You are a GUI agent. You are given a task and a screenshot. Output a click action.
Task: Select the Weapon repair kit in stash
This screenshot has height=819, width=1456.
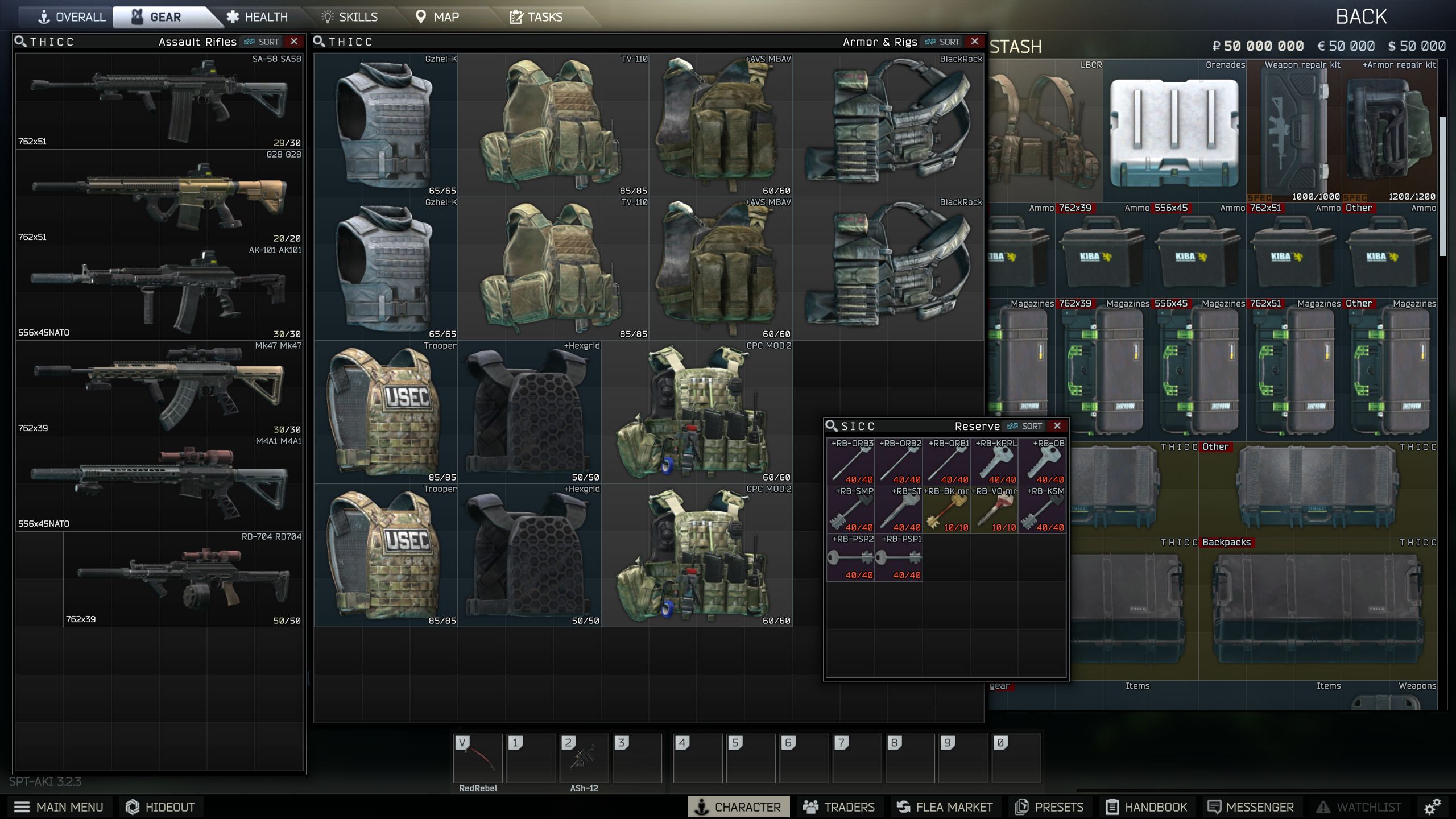[1294, 131]
